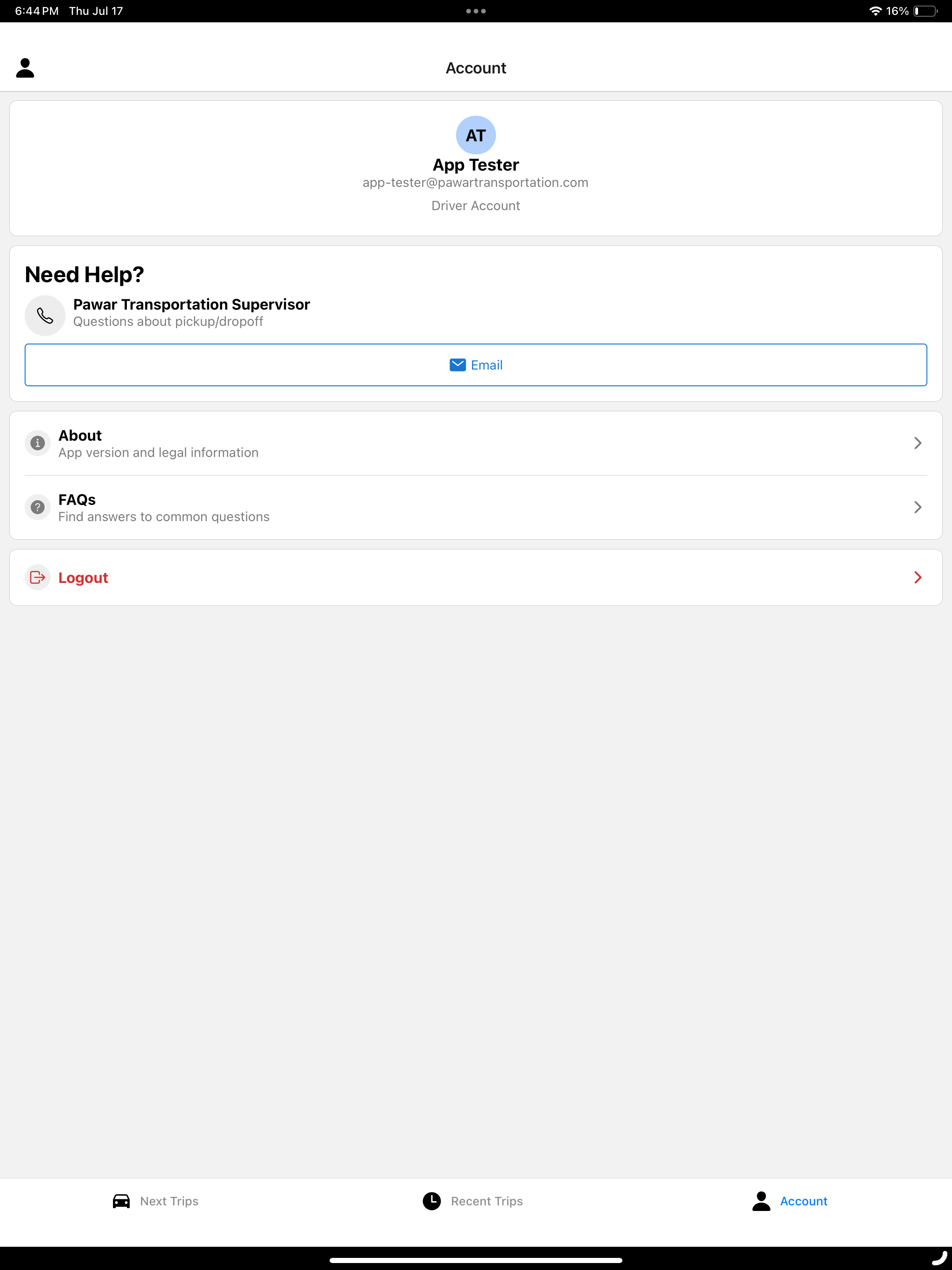Tap the profile silhouette icon in header
The image size is (952, 1270).
coord(25,68)
